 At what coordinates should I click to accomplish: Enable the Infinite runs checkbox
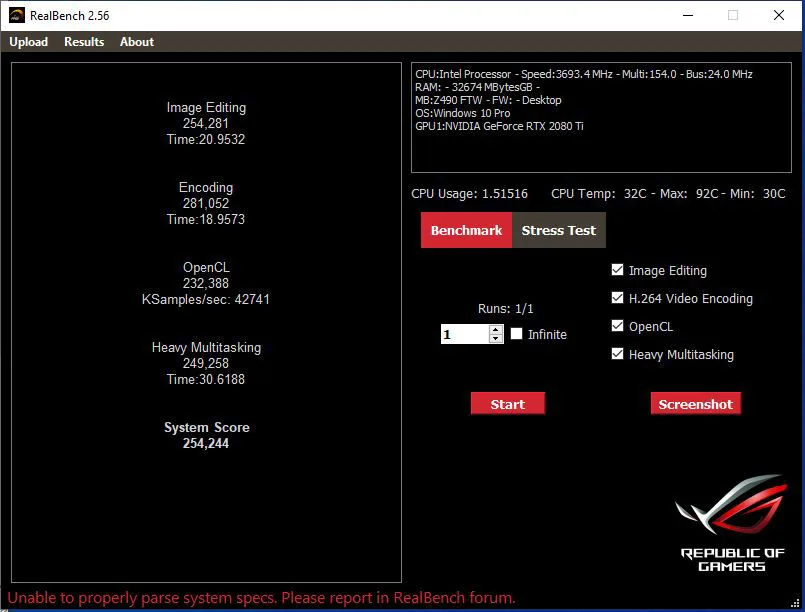(516, 334)
